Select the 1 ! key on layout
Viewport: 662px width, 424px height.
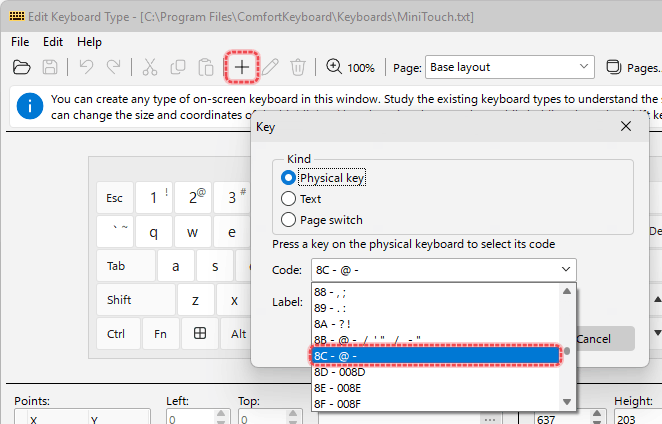154,198
